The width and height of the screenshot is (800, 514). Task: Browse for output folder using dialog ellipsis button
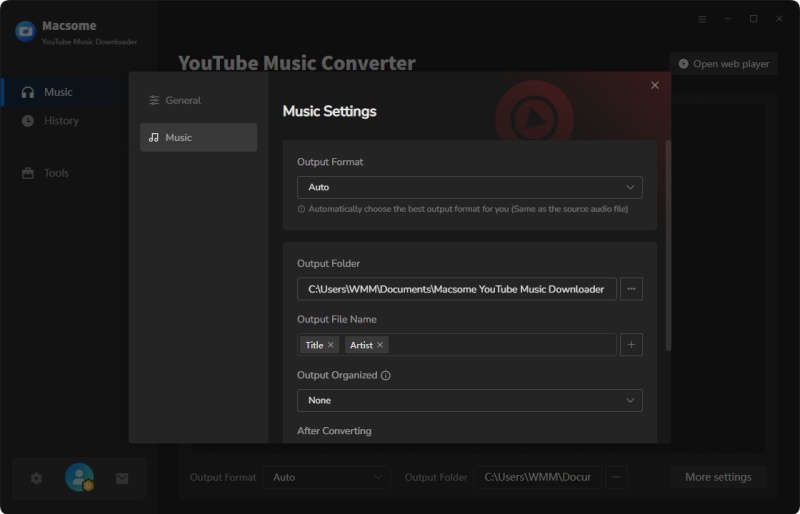(631, 289)
